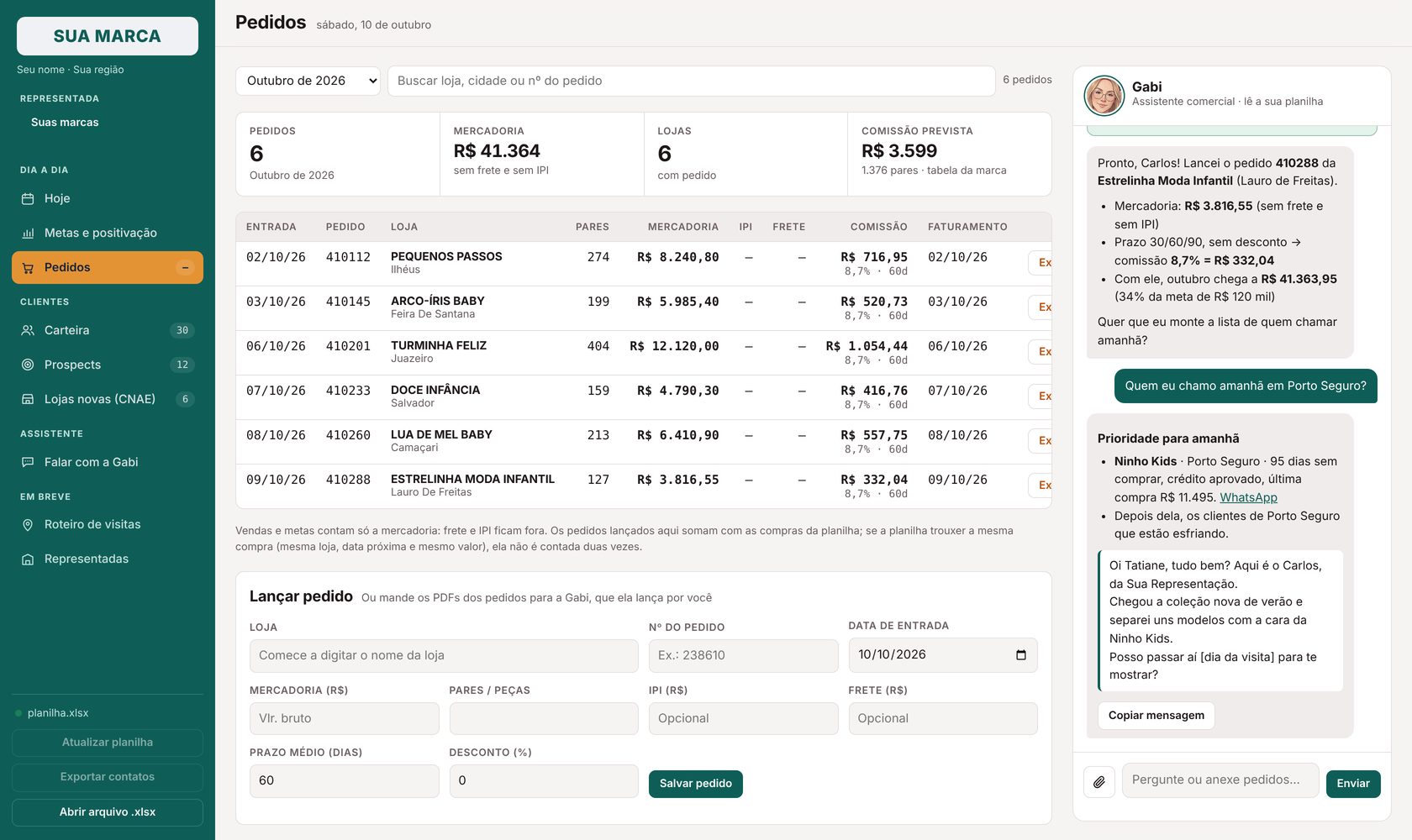Open the calendar picker in Data de entrada
This screenshot has height=840, width=1412.
click(x=1021, y=655)
